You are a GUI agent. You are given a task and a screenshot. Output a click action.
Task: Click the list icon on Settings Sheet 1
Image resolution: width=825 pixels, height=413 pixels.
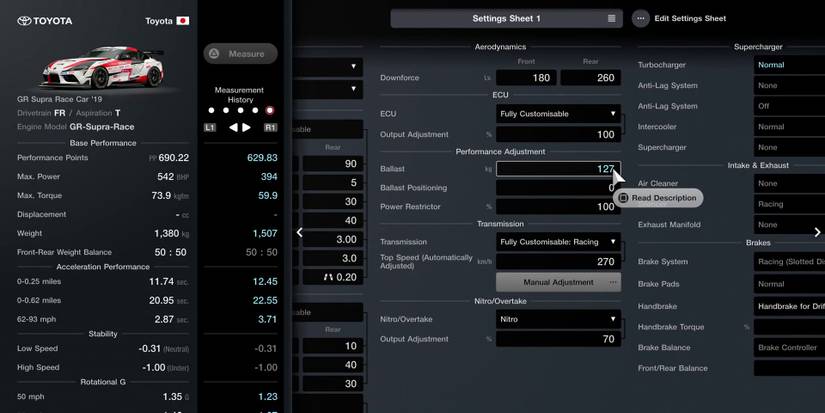point(611,18)
